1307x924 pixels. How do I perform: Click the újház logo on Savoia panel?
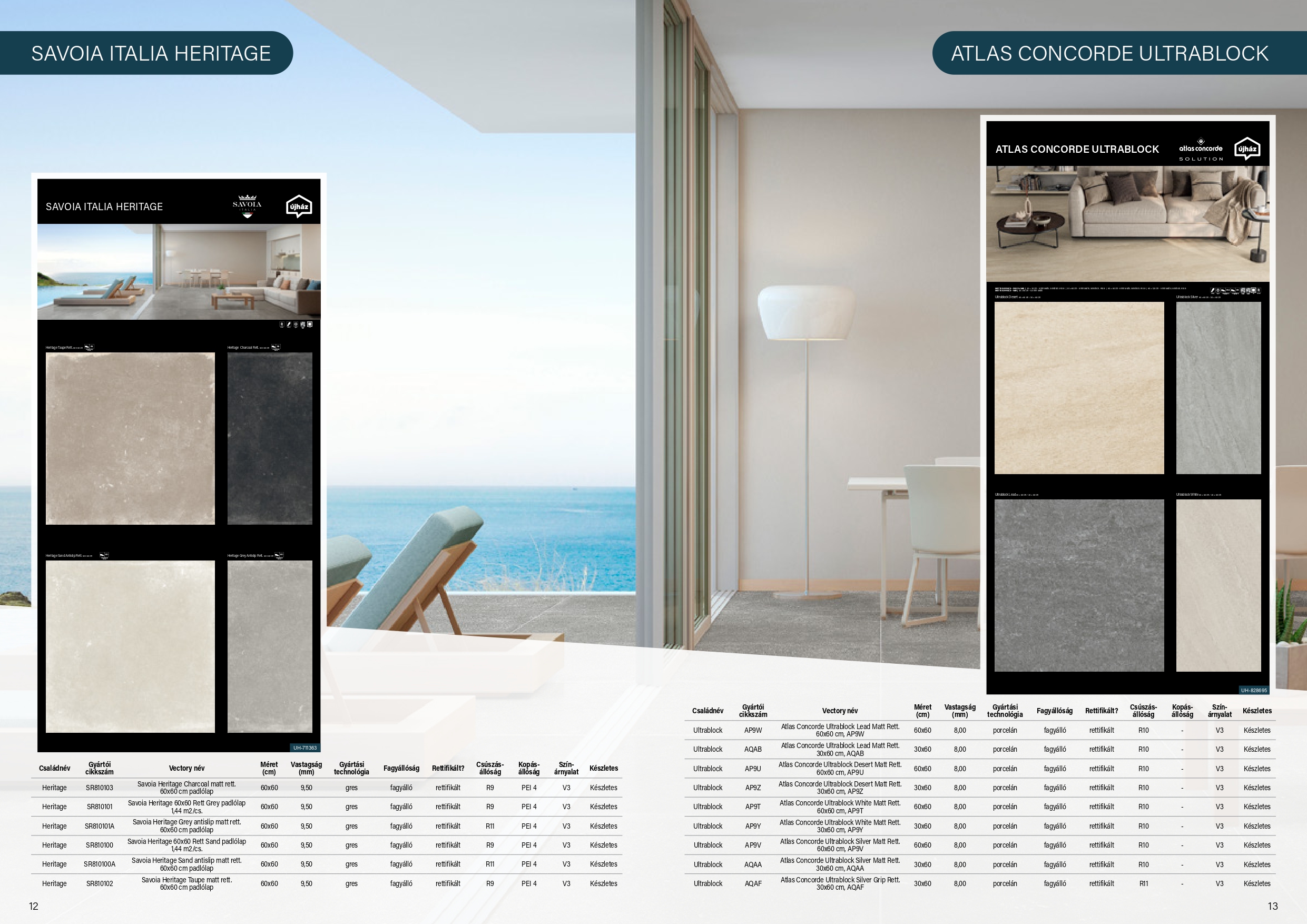(298, 207)
